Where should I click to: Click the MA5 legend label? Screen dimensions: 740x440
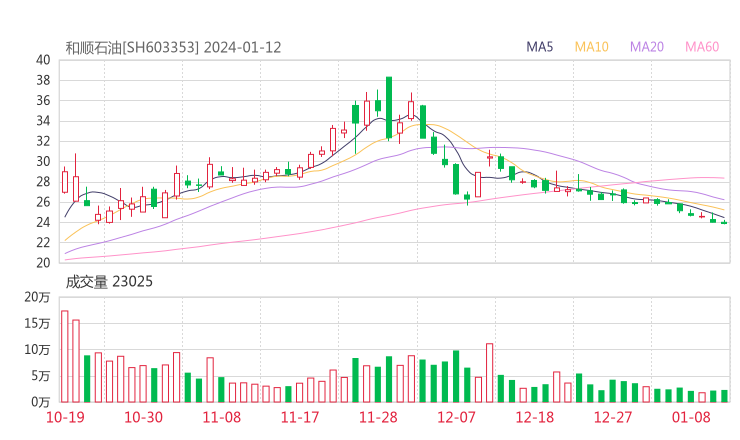[x=539, y=47]
